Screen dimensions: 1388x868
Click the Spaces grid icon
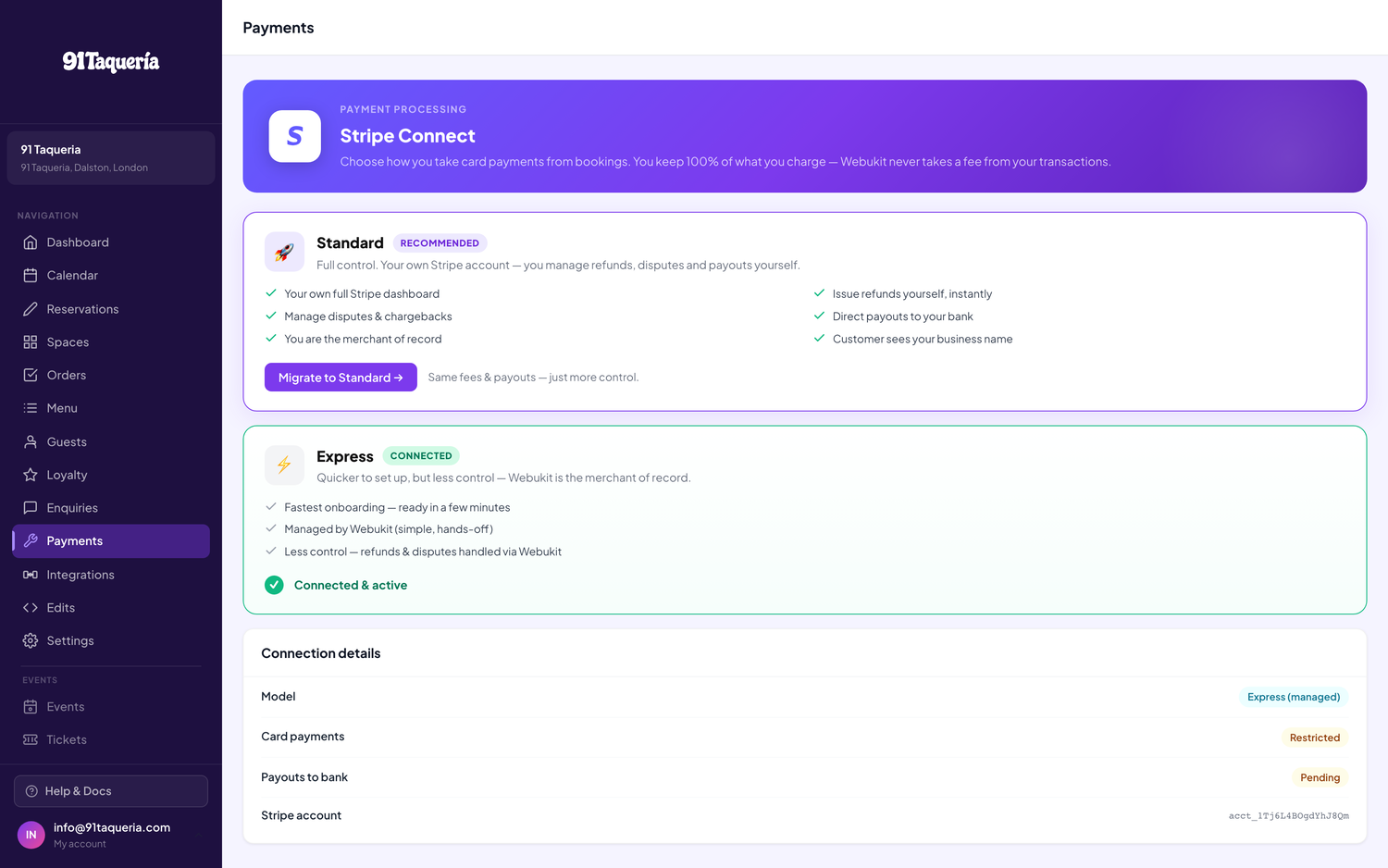tap(31, 342)
